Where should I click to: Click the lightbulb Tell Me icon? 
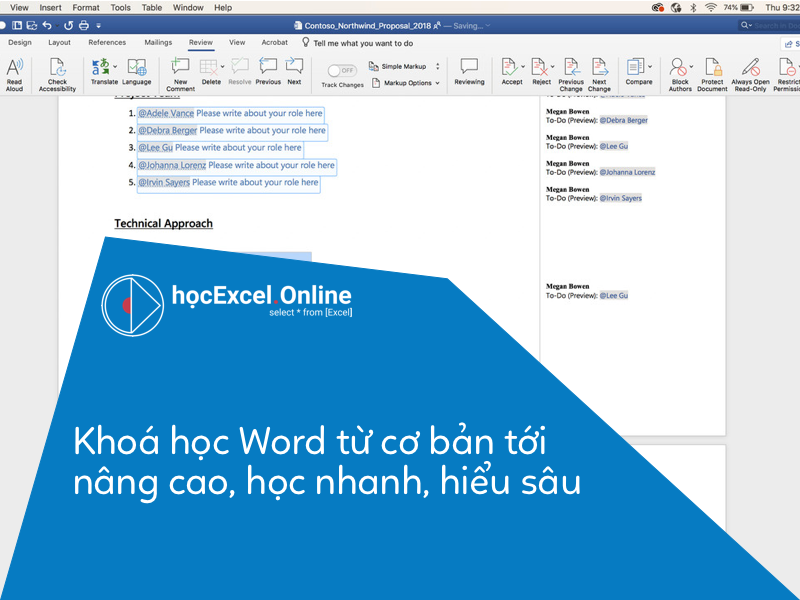306,42
